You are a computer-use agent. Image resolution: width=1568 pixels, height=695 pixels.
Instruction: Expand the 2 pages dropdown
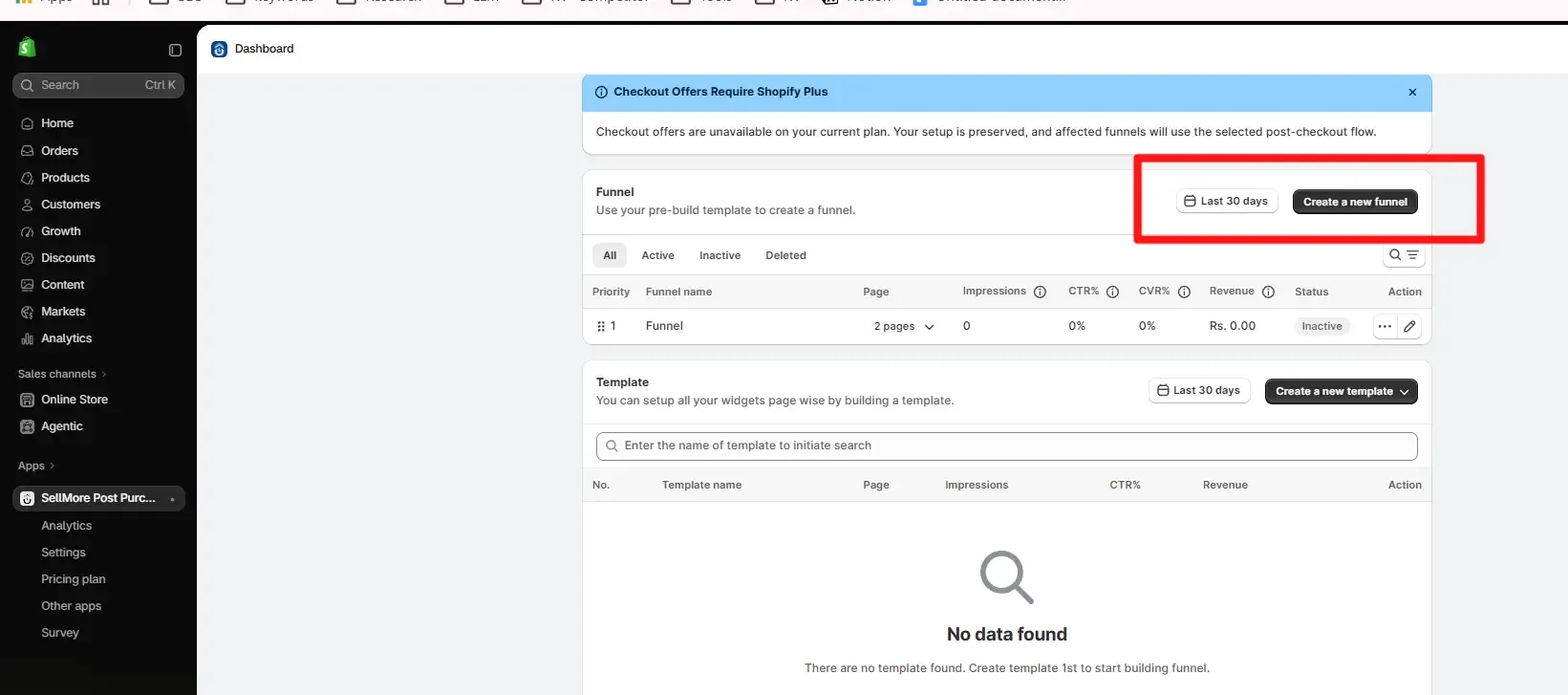pos(904,327)
